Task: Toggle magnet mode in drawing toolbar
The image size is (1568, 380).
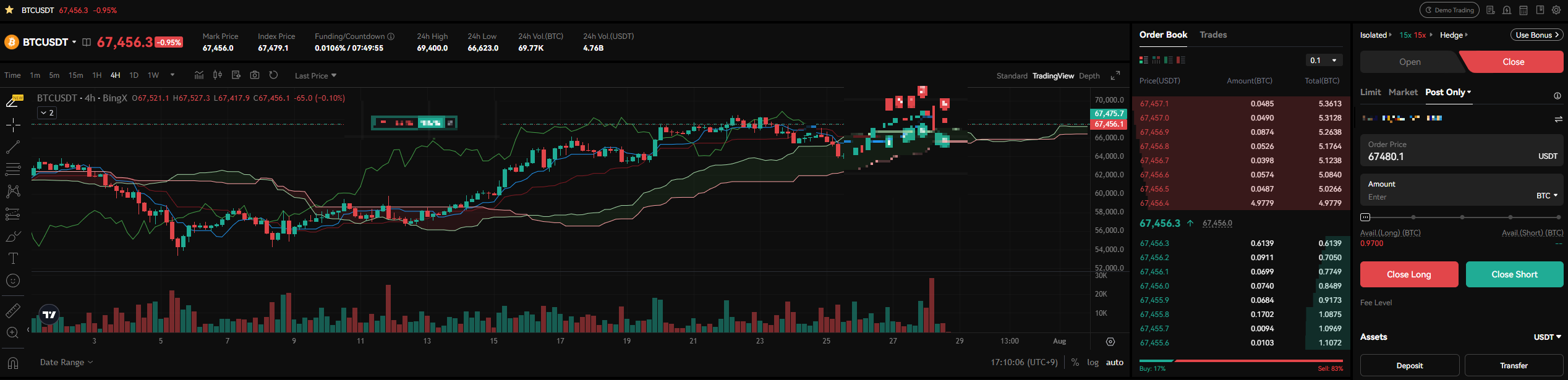Action: pyautogui.click(x=13, y=363)
